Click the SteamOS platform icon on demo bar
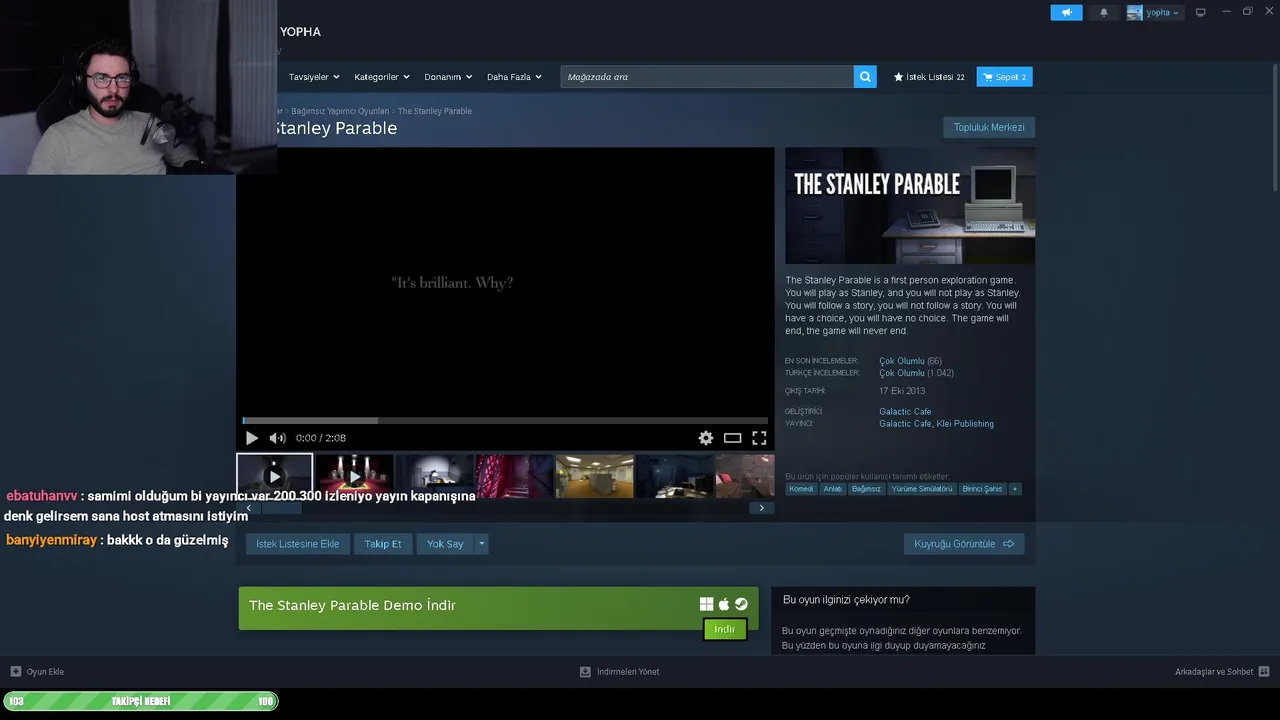The image size is (1280, 720). 741,604
